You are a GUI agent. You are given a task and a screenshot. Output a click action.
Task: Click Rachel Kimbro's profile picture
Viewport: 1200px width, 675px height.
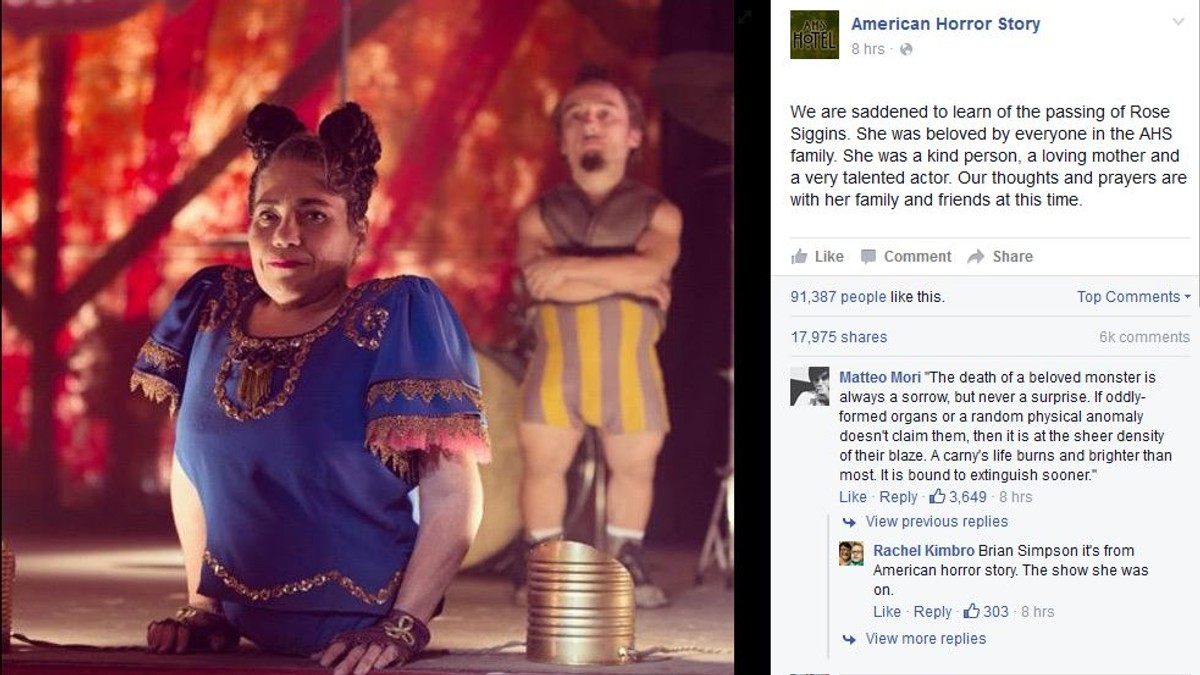tap(851, 553)
